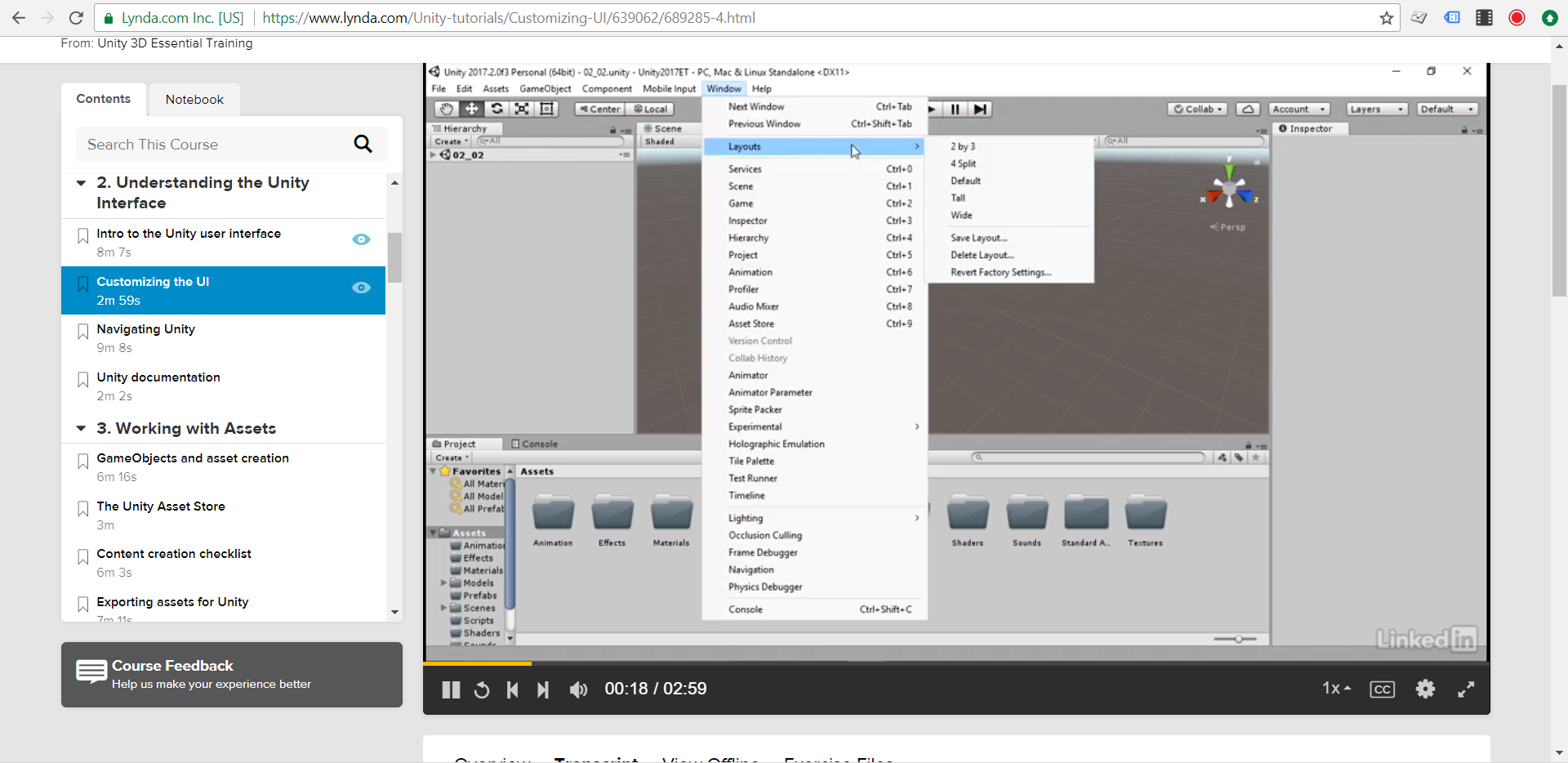Bookmark GameObjects and asset creation video
This screenshot has width=1568, height=763.
tap(82, 462)
